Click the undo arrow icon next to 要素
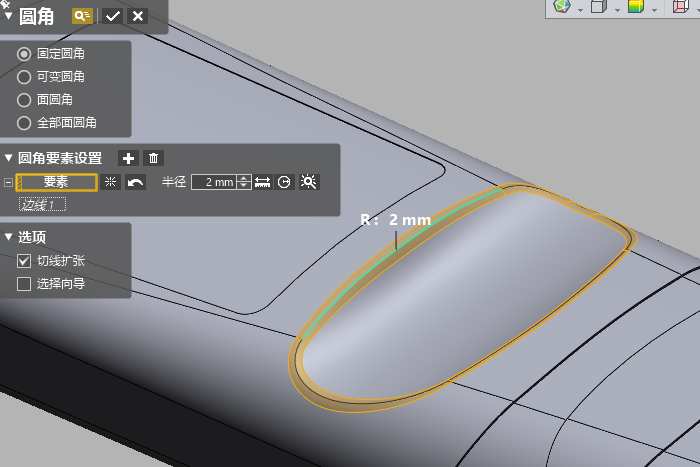This screenshot has width=700, height=467. (135, 182)
